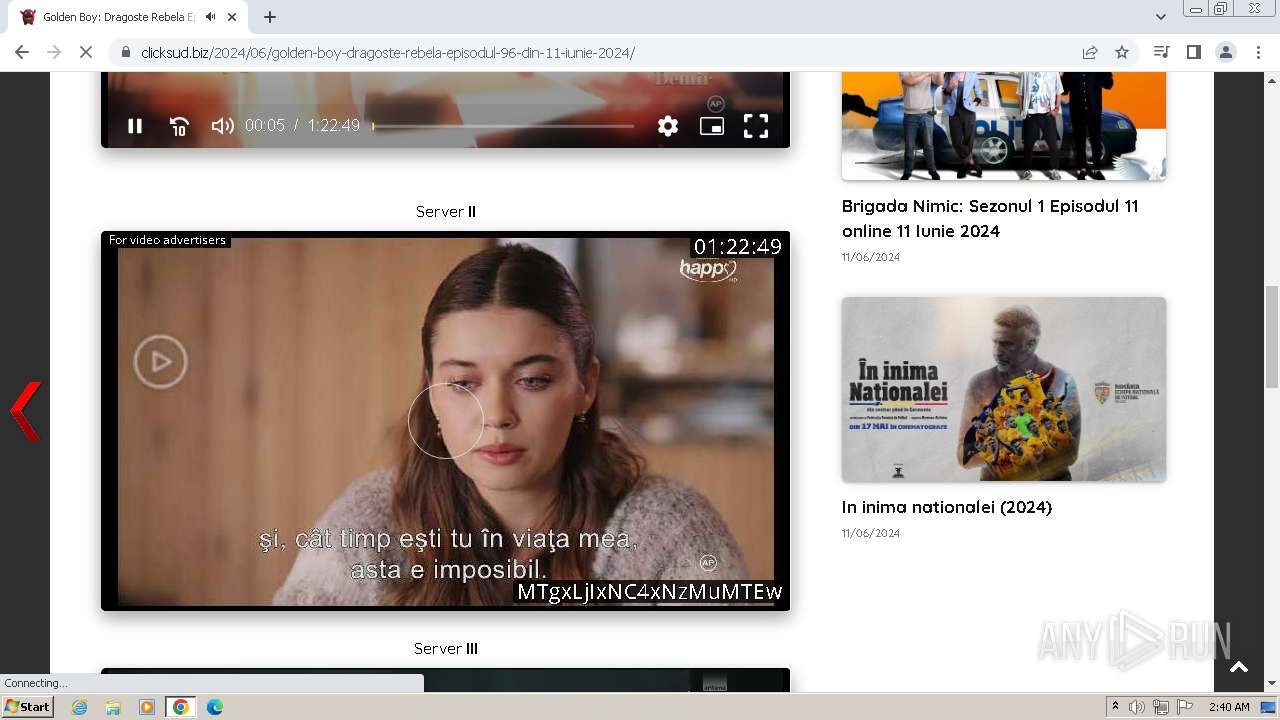Close the Golden Boy tab
Image resolution: width=1280 pixels, height=720 pixels.
[233, 17]
